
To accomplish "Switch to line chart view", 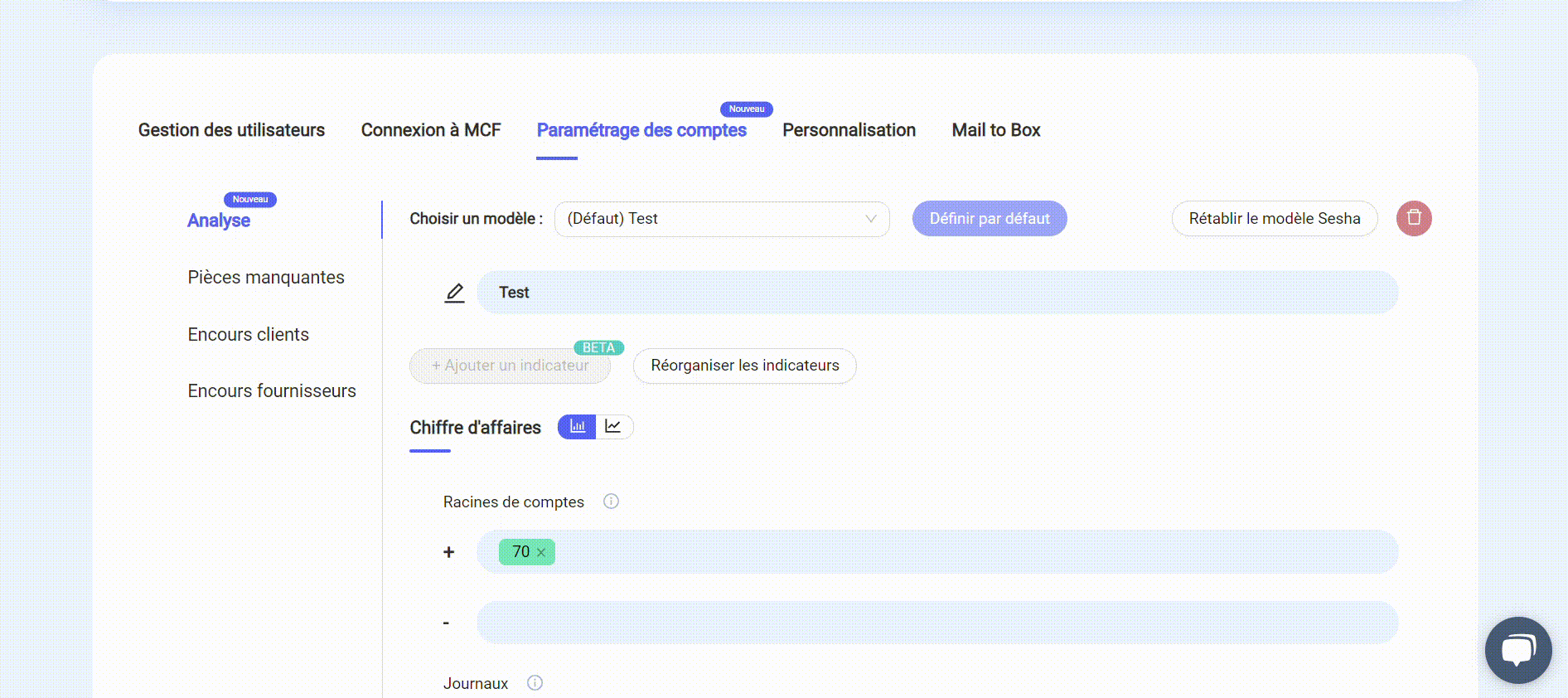I will [x=613, y=427].
